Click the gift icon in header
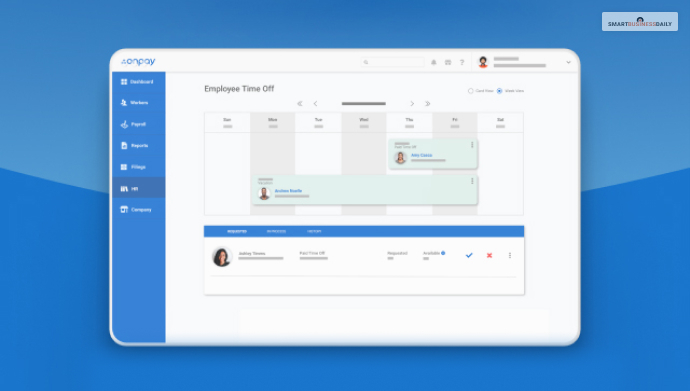Viewport: 690px width, 391px height. [x=448, y=62]
